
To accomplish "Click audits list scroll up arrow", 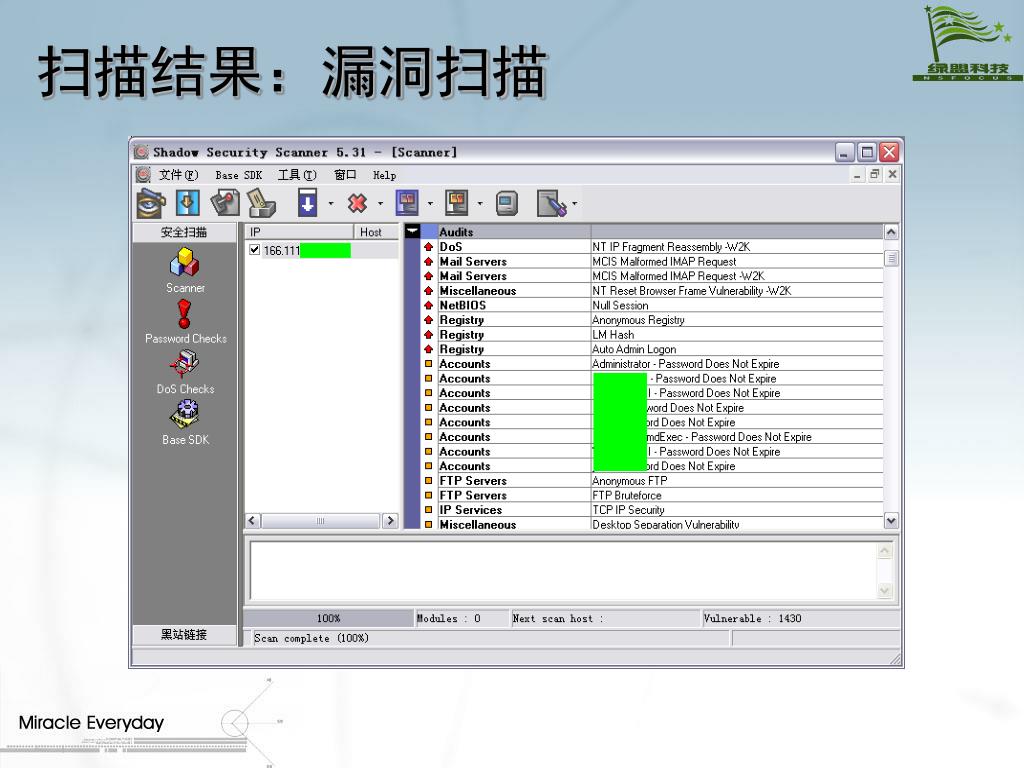I will [x=891, y=232].
